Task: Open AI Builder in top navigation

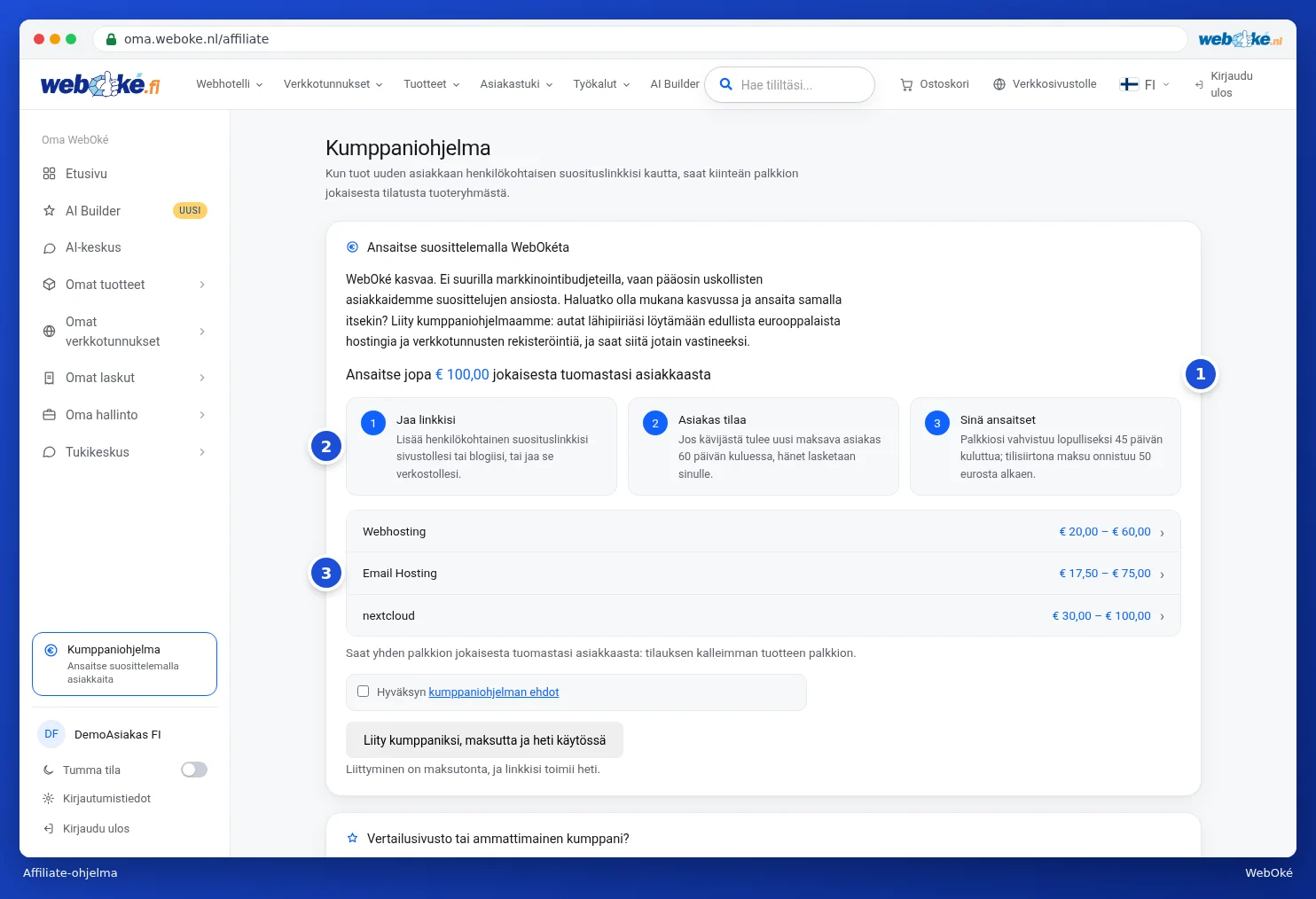Action: (x=675, y=84)
